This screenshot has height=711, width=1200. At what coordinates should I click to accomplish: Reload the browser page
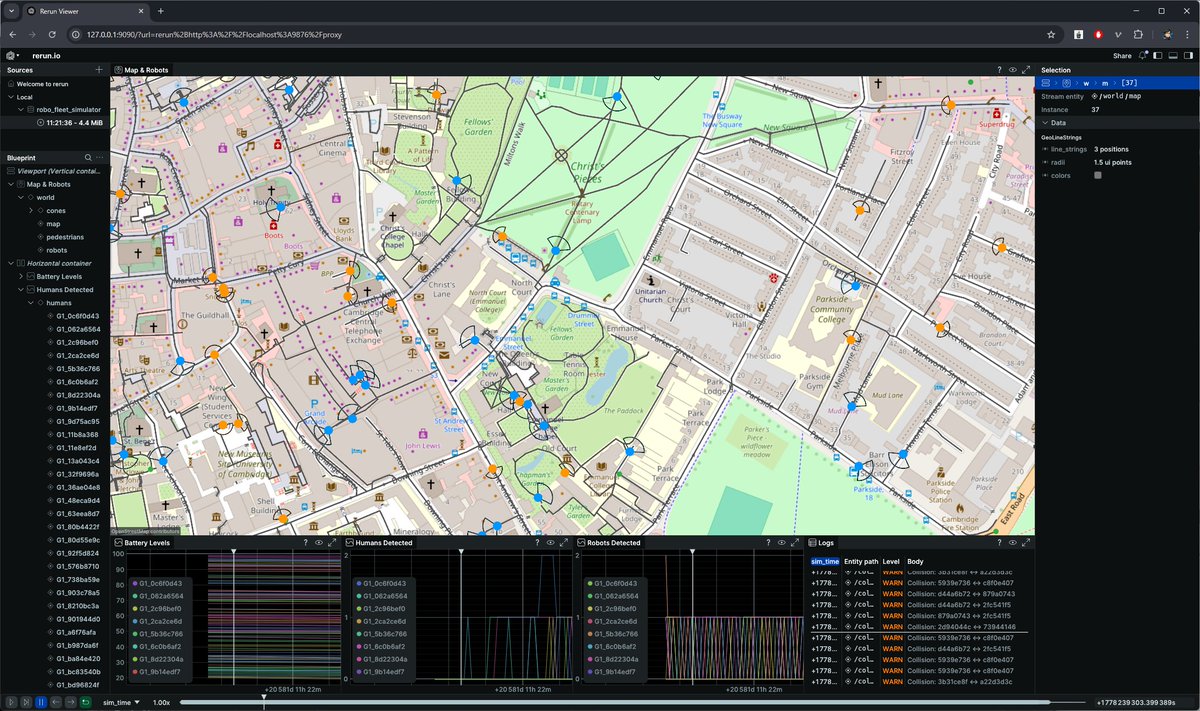click(x=50, y=33)
